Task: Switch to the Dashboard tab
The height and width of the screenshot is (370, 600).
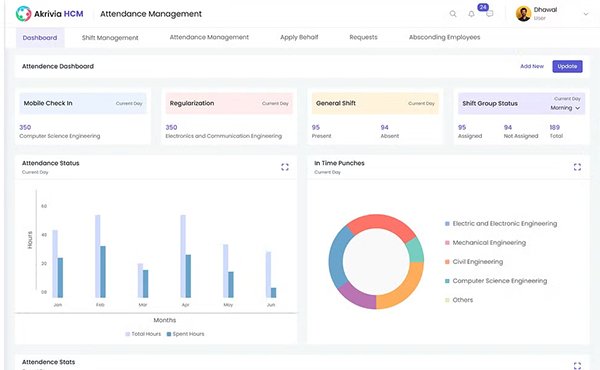Action: [x=40, y=37]
